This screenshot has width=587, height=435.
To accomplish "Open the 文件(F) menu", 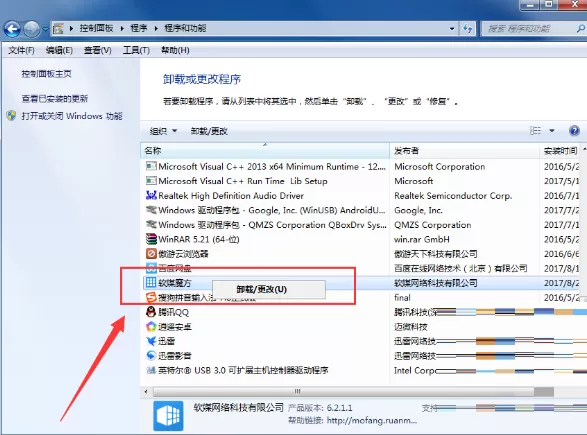I will [x=21, y=50].
